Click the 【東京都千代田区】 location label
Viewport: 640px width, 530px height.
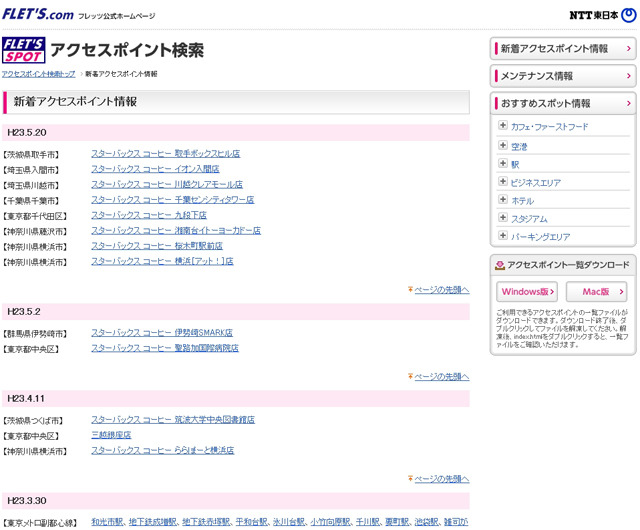tap(34, 216)
